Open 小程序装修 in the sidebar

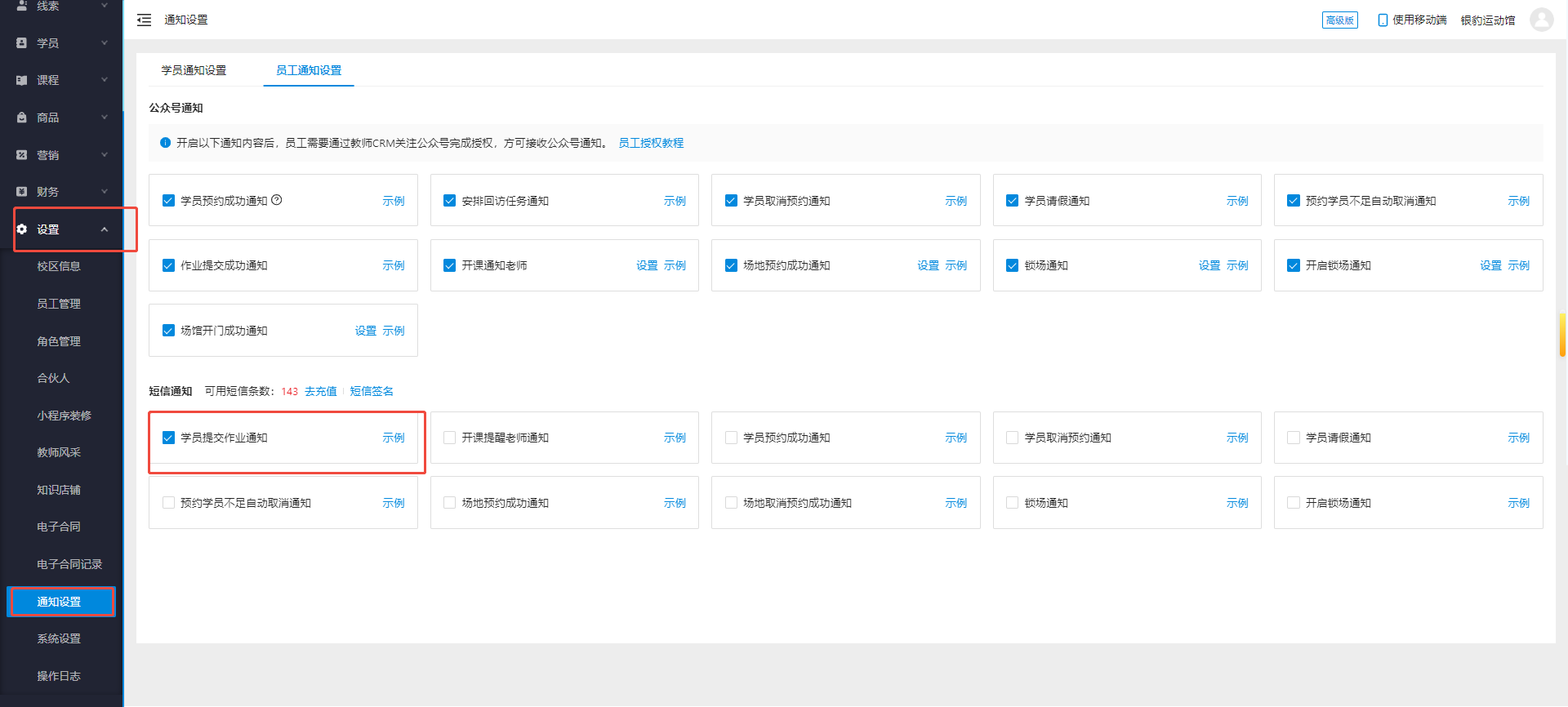point(64,416)
